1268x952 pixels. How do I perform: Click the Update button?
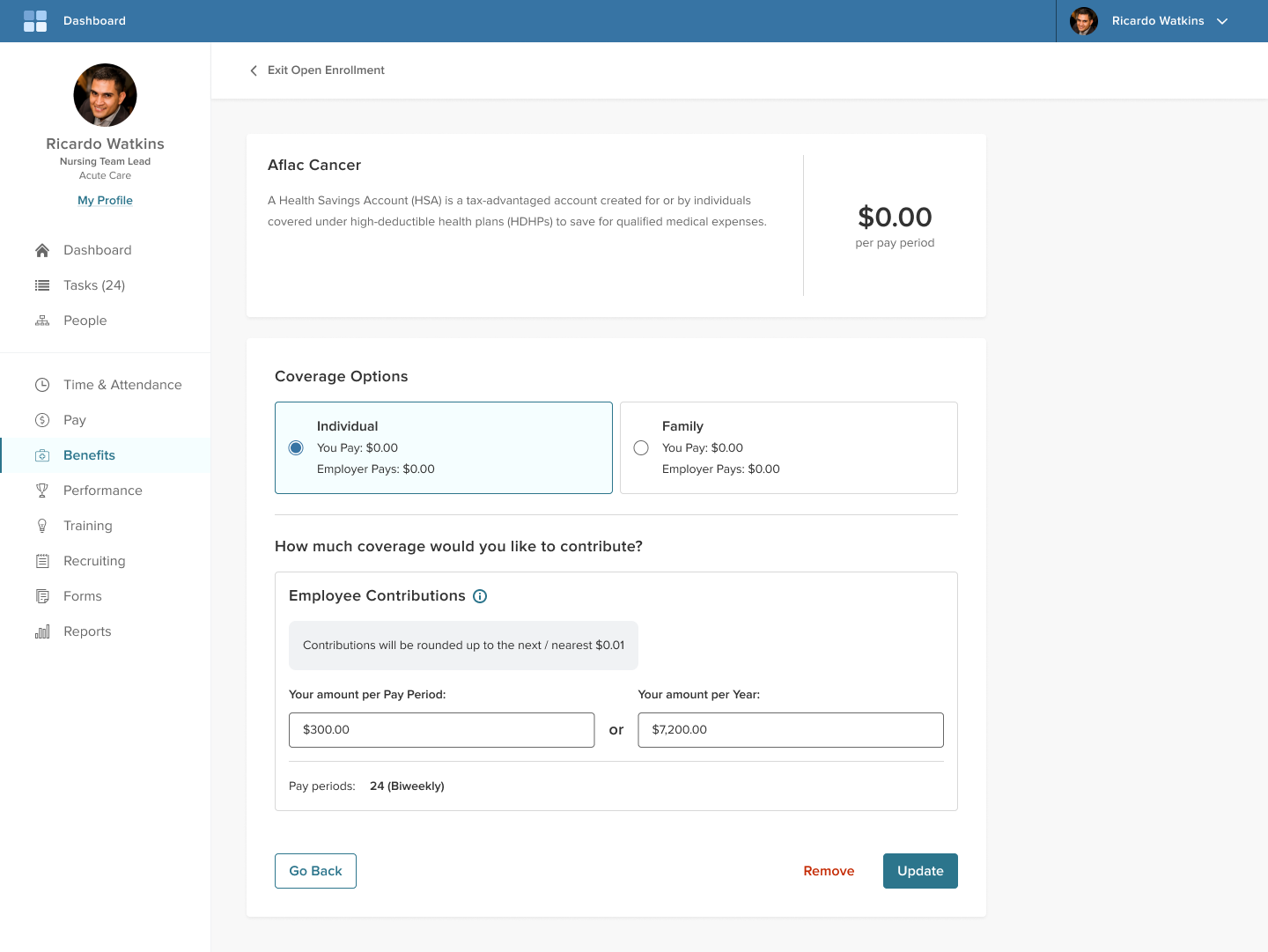tap(920, 871)
